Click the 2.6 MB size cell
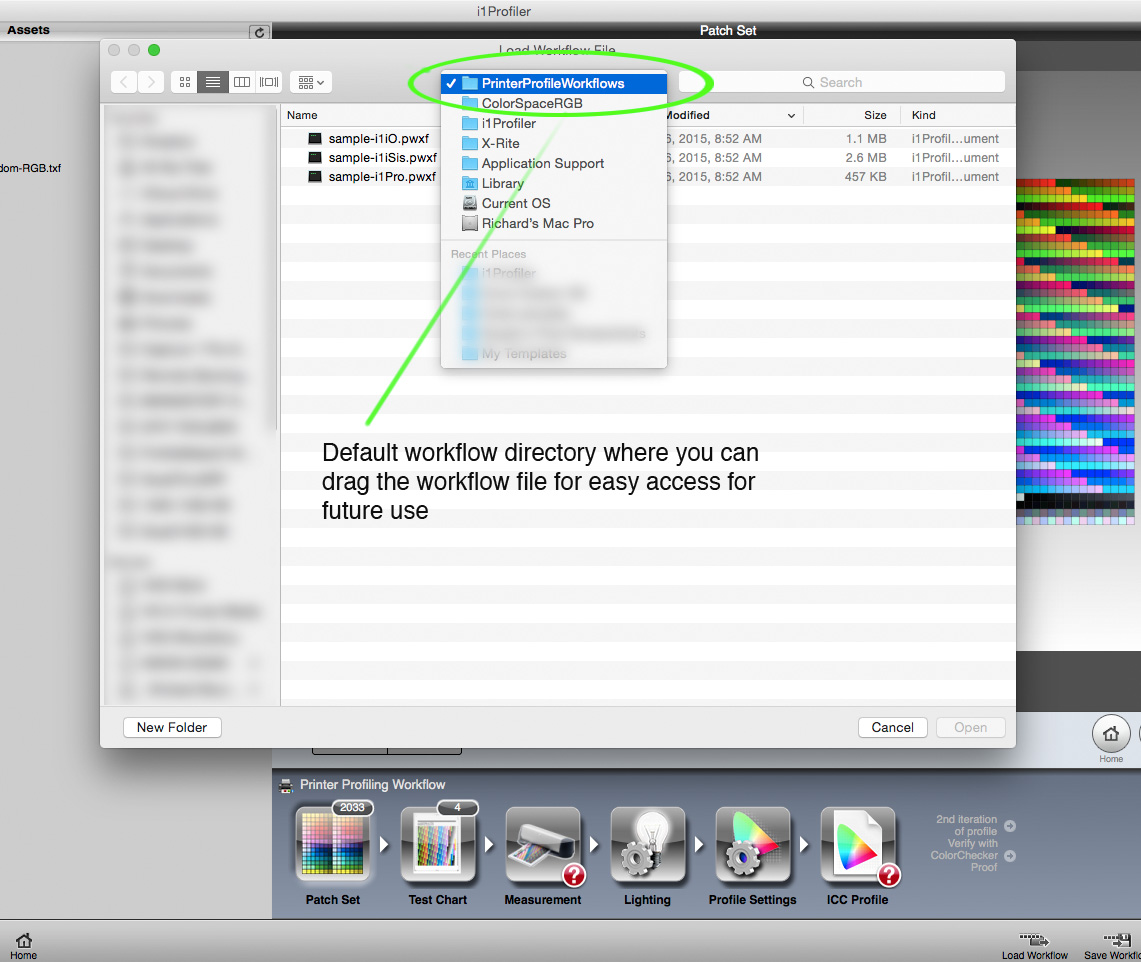This screenshot has width=1141, height=962. (x=866, y=157)
